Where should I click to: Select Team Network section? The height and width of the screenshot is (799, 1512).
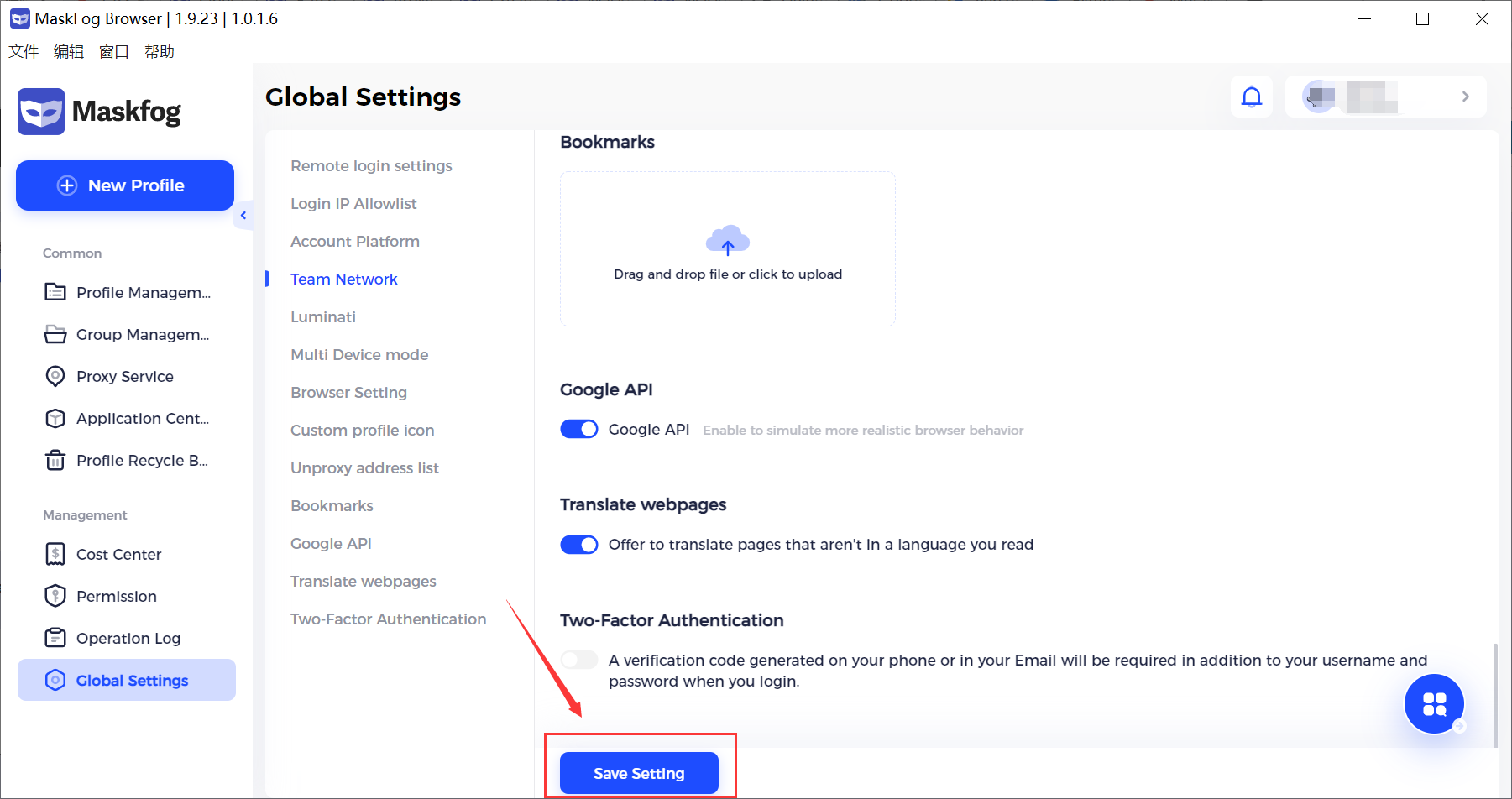tap(344, 279)
